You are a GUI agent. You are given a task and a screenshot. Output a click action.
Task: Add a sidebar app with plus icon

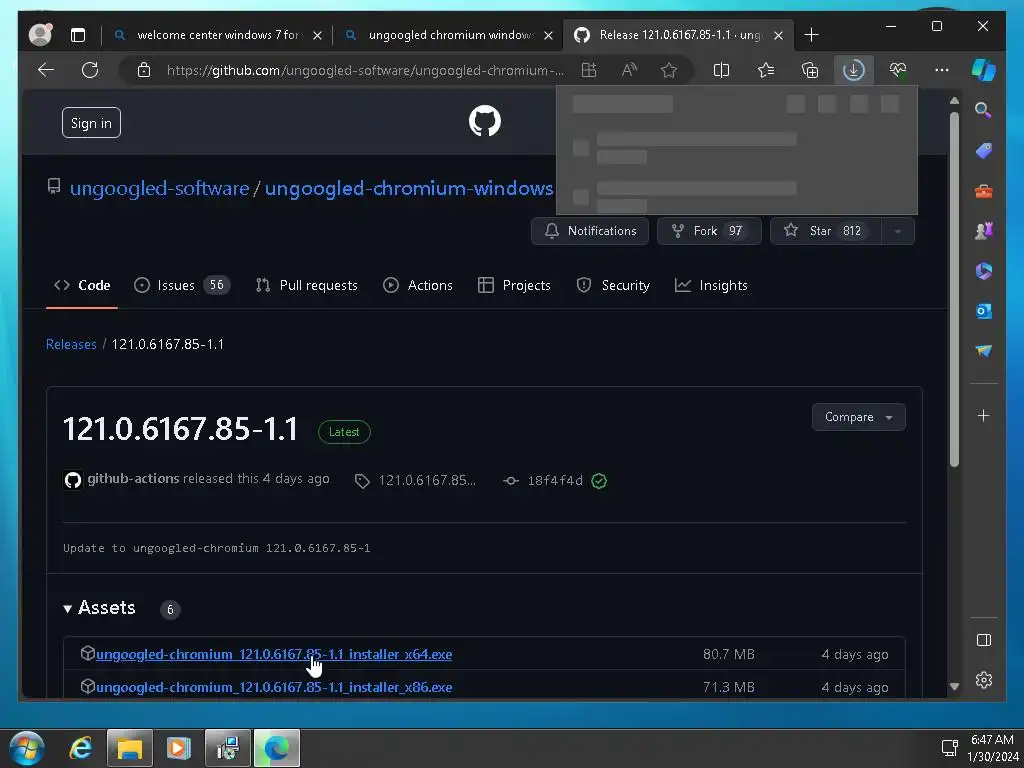tap(984, 416)
